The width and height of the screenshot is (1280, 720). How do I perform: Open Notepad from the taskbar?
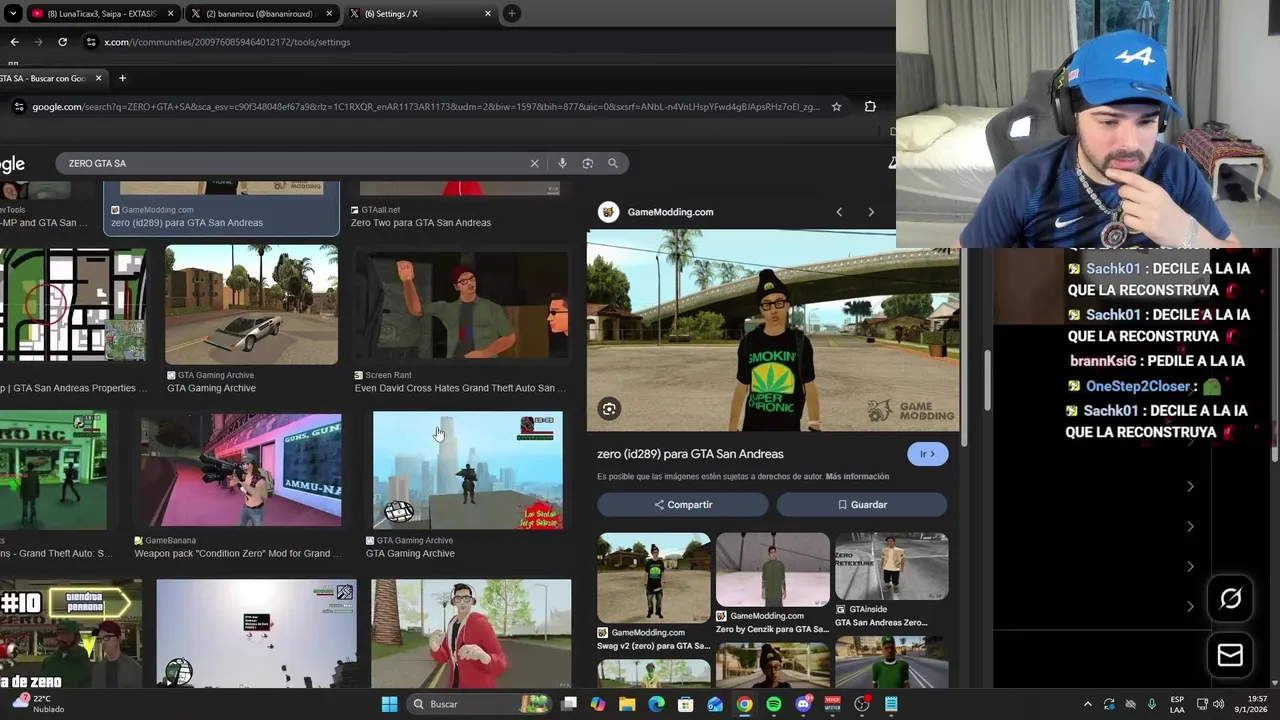[891, 704]
